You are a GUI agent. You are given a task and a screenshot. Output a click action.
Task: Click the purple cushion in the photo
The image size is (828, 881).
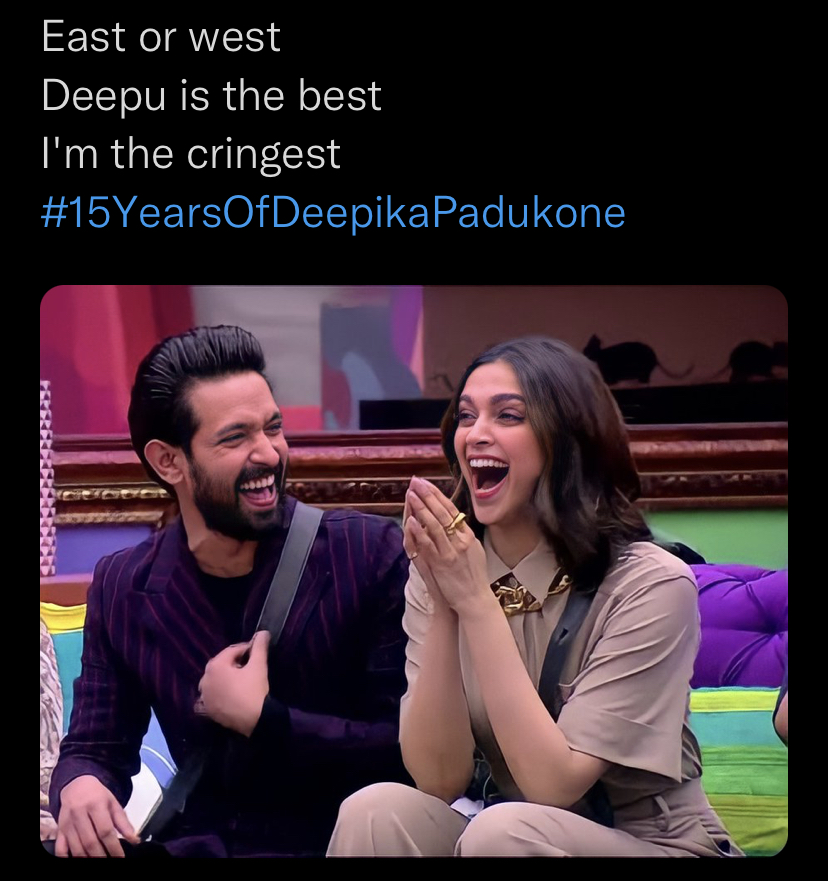739,624
